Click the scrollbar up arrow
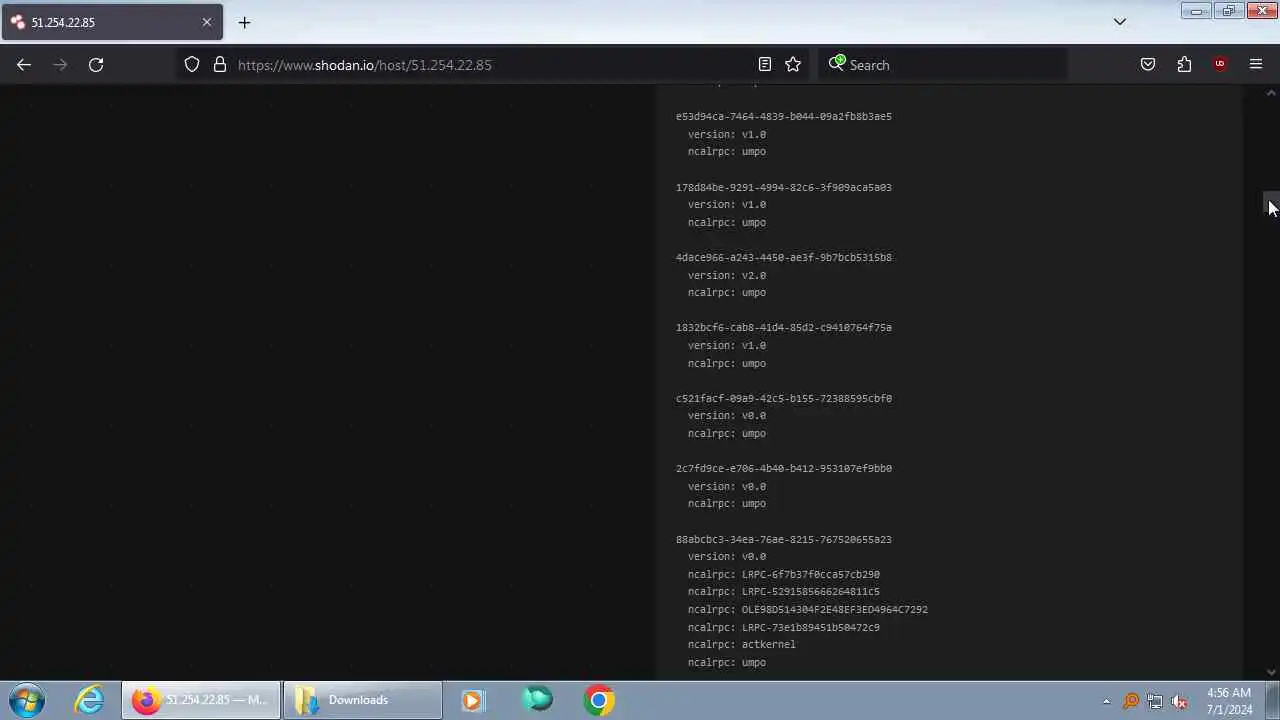The image size is (1280, 720). click(1271, 93)
